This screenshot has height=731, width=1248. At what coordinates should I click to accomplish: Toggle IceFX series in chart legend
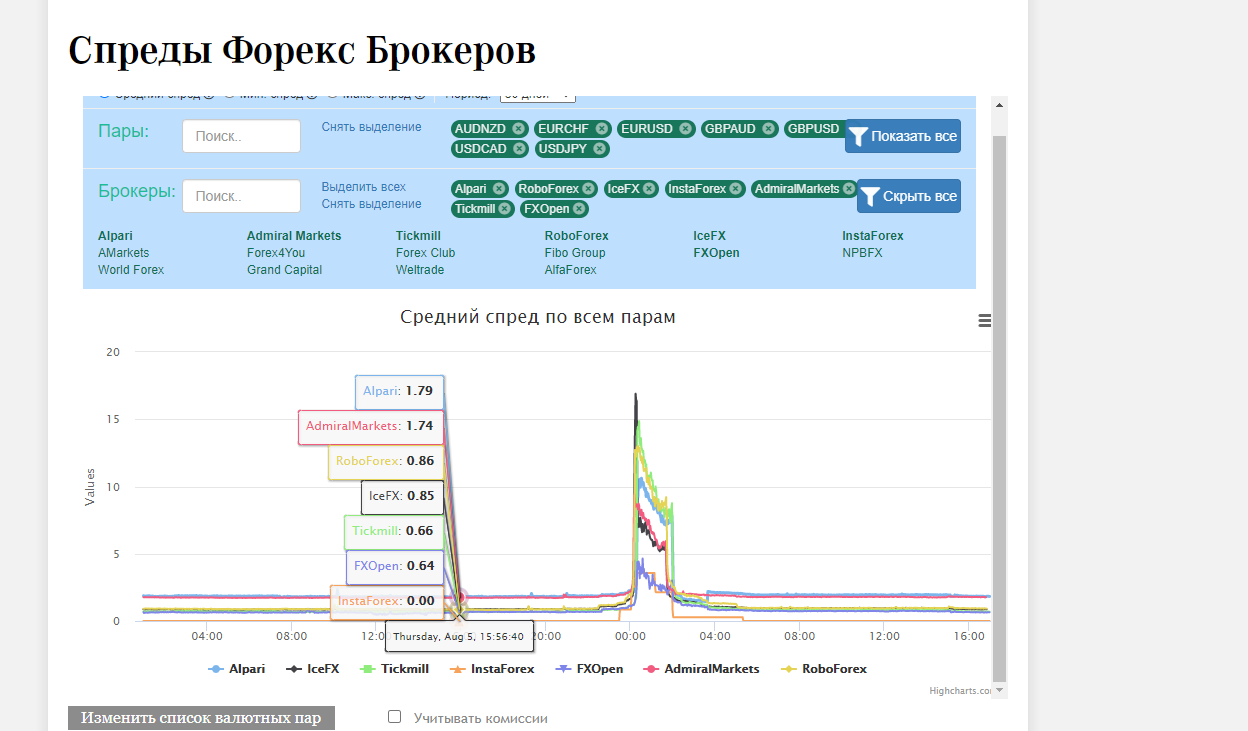click(x=313, y=669)
